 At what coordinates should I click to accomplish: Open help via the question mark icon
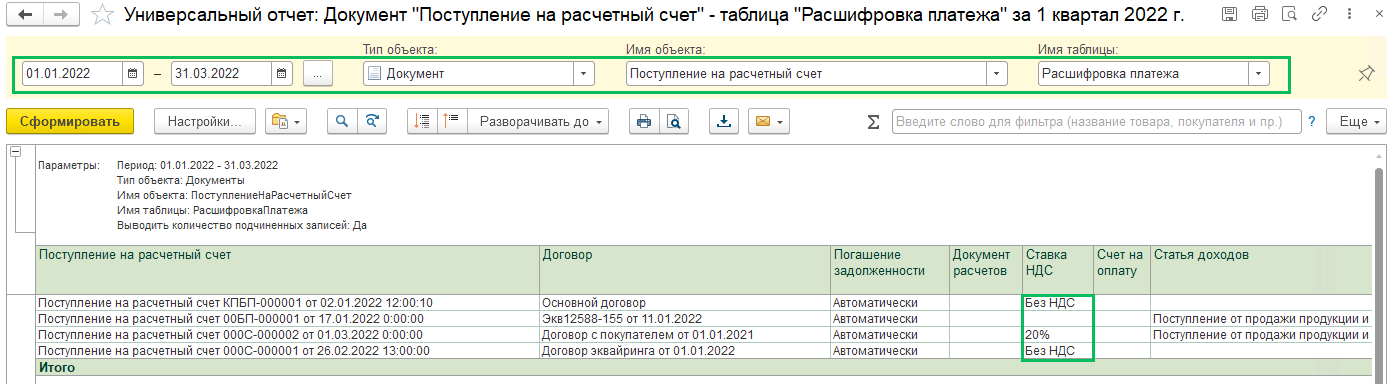click(1311, 122)
